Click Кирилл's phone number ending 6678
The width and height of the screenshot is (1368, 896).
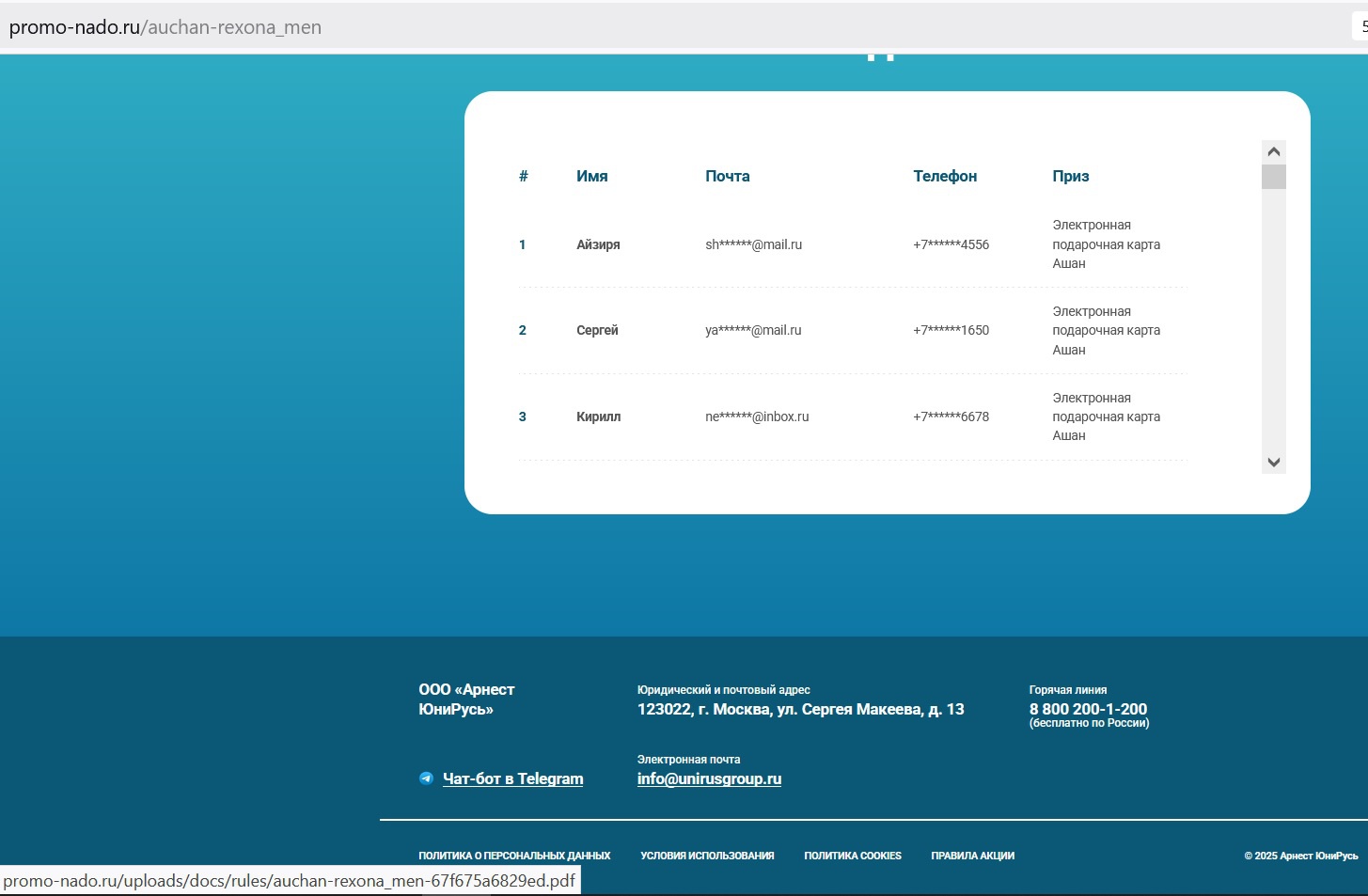(951, 417)
